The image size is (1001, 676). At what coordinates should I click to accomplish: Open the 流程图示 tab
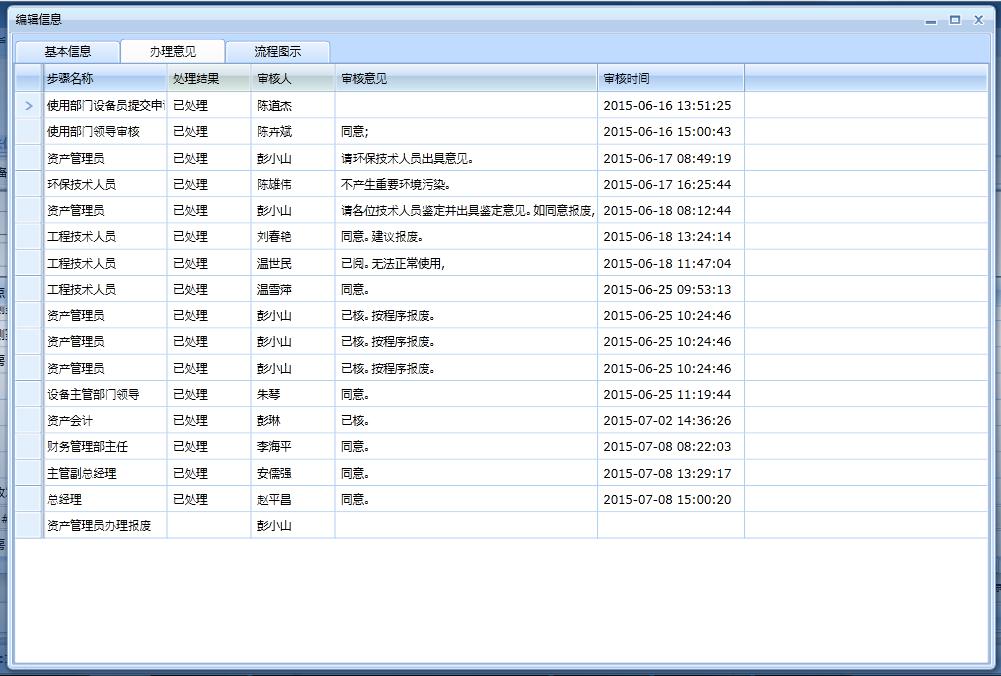[277, 51]
